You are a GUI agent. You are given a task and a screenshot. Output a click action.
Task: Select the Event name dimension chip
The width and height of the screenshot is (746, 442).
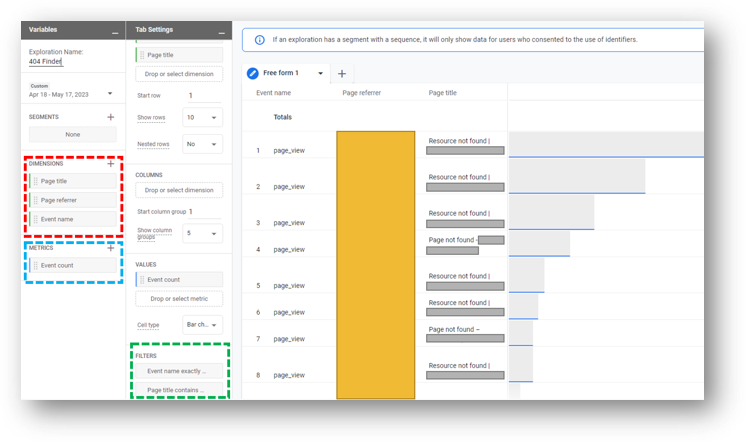(73, 219)
